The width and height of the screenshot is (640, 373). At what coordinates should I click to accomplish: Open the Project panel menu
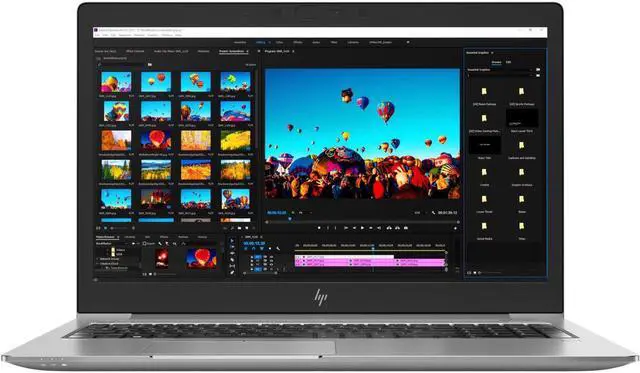pos(247,51)
